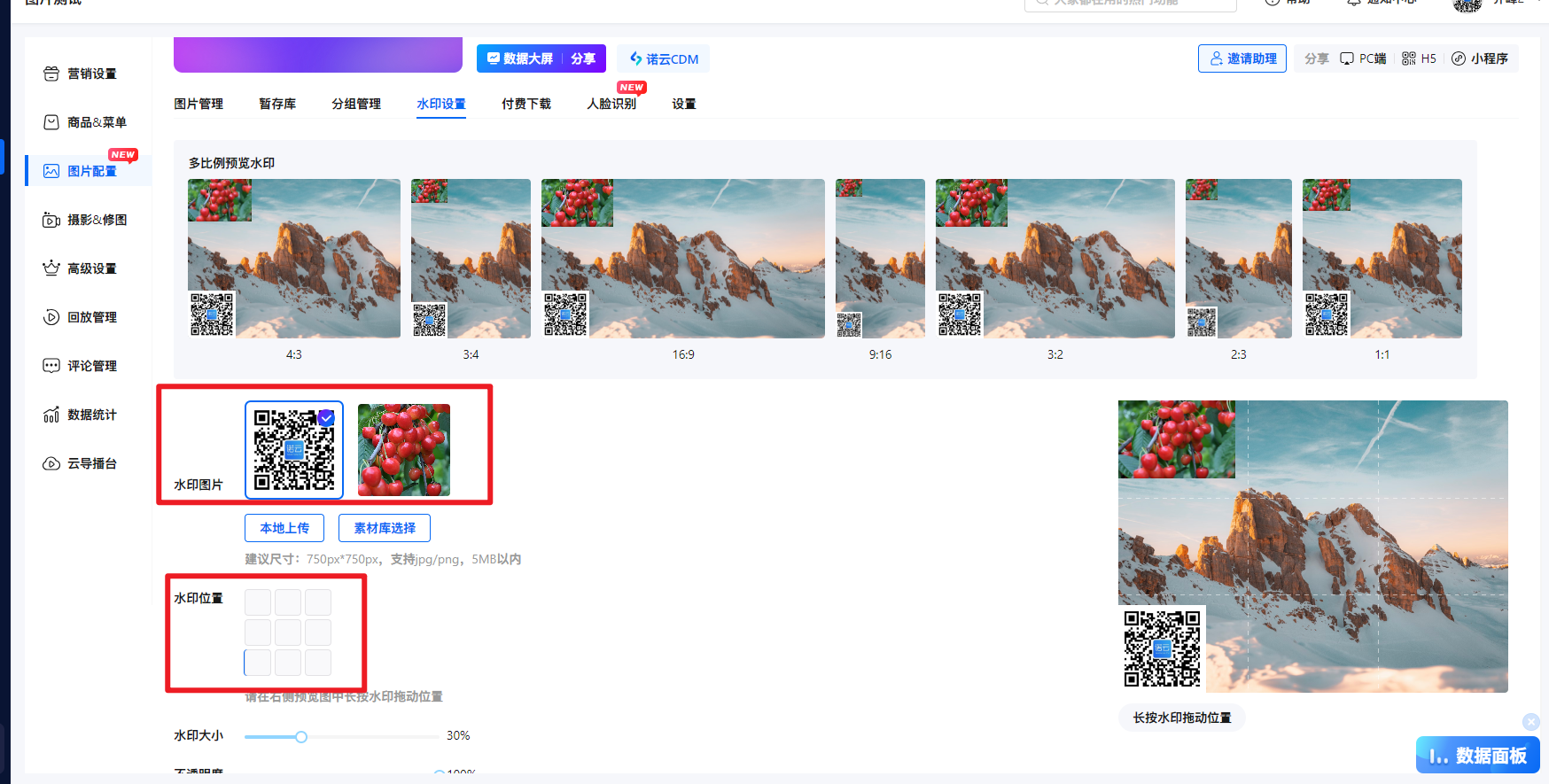The width and height of the screenshot is (1549, 784).
Task: Switch to the 图片管理 tab
Action: (x=198, y=104)
